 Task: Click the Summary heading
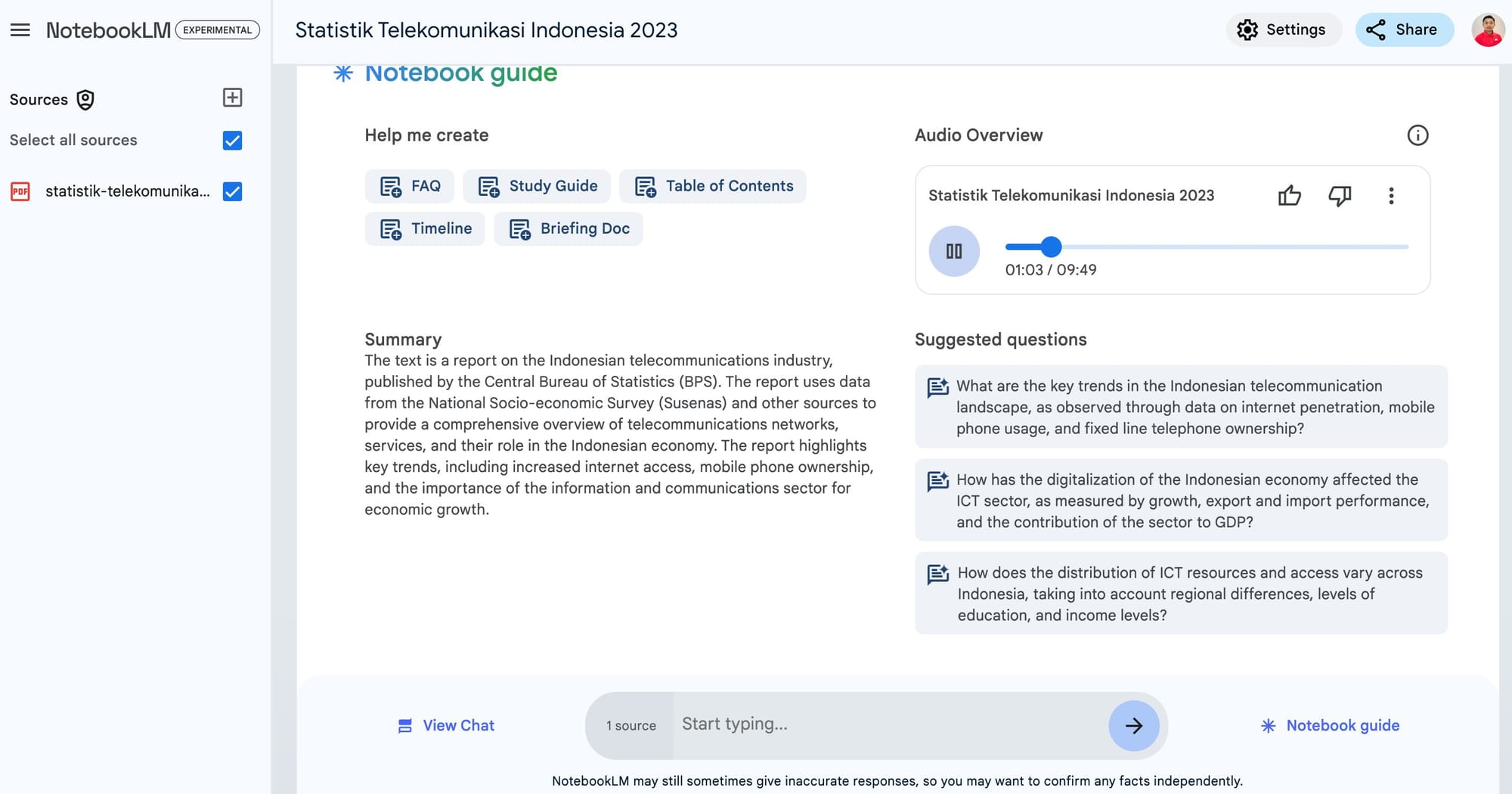pos(403,340)
